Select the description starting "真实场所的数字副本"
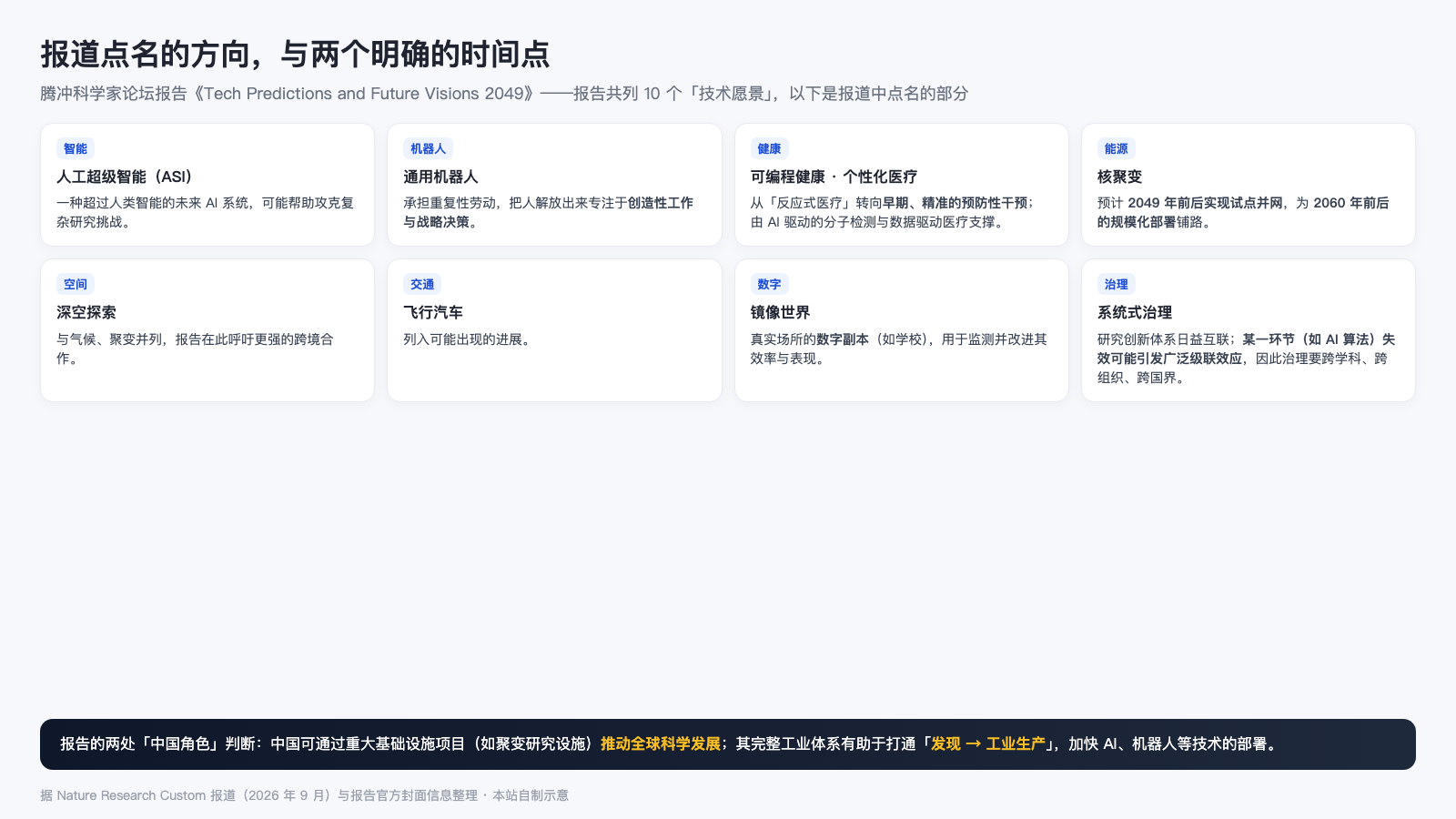The image size is (1456, 819). [x=899, y=349]
